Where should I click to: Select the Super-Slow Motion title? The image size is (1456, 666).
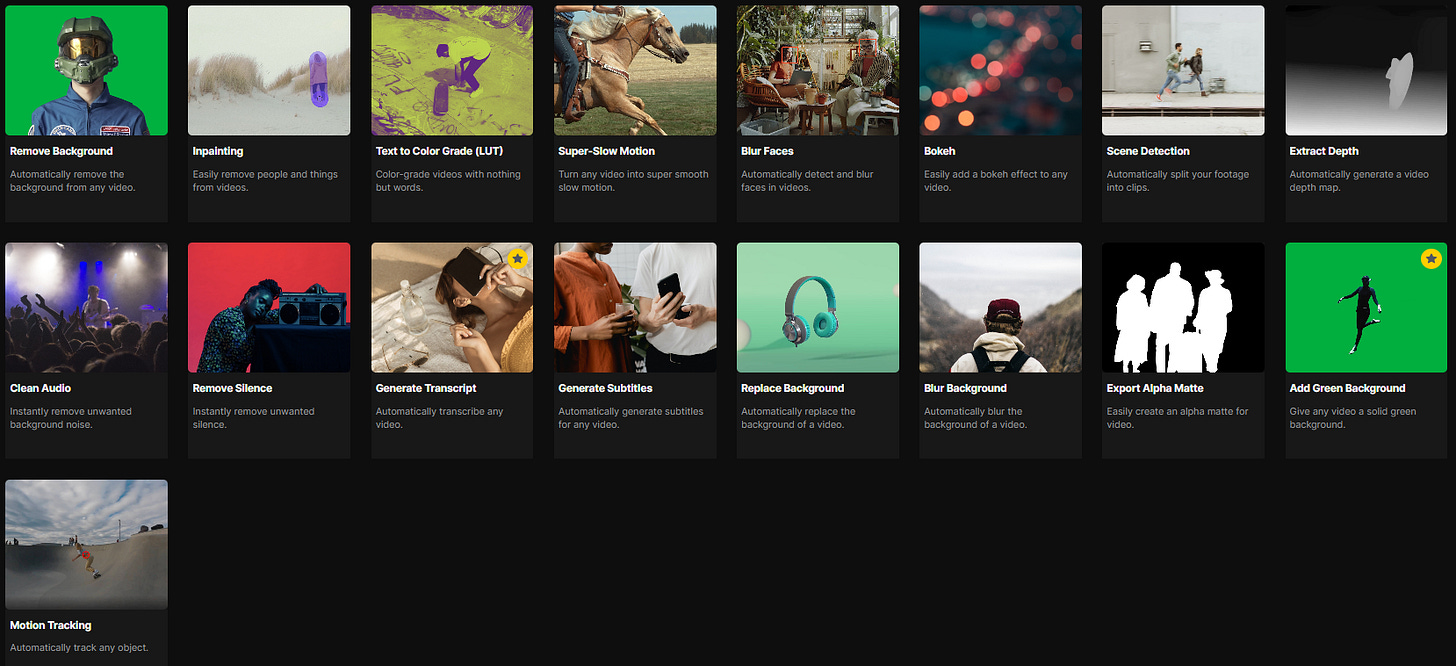click(x=607, y=151)
